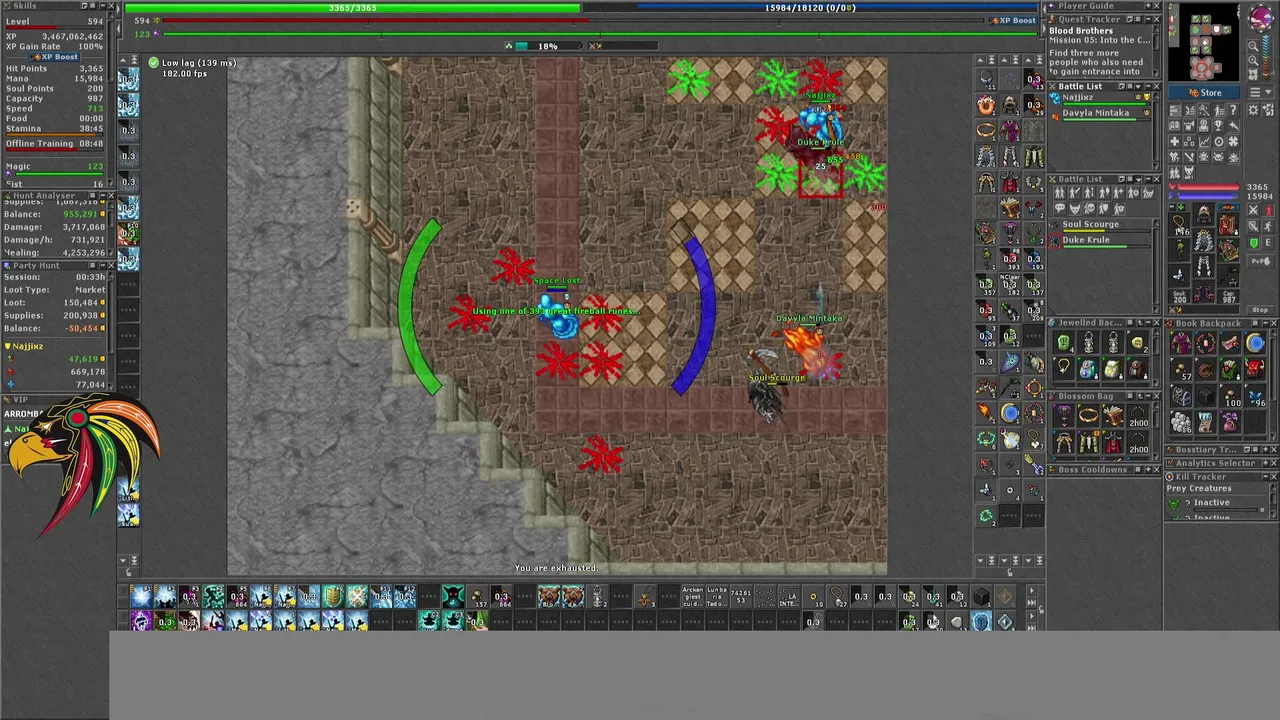Toggle the speech bubble filter in Battle List
Viewport: 1280px width, 720px height.
coord(1060,208)
